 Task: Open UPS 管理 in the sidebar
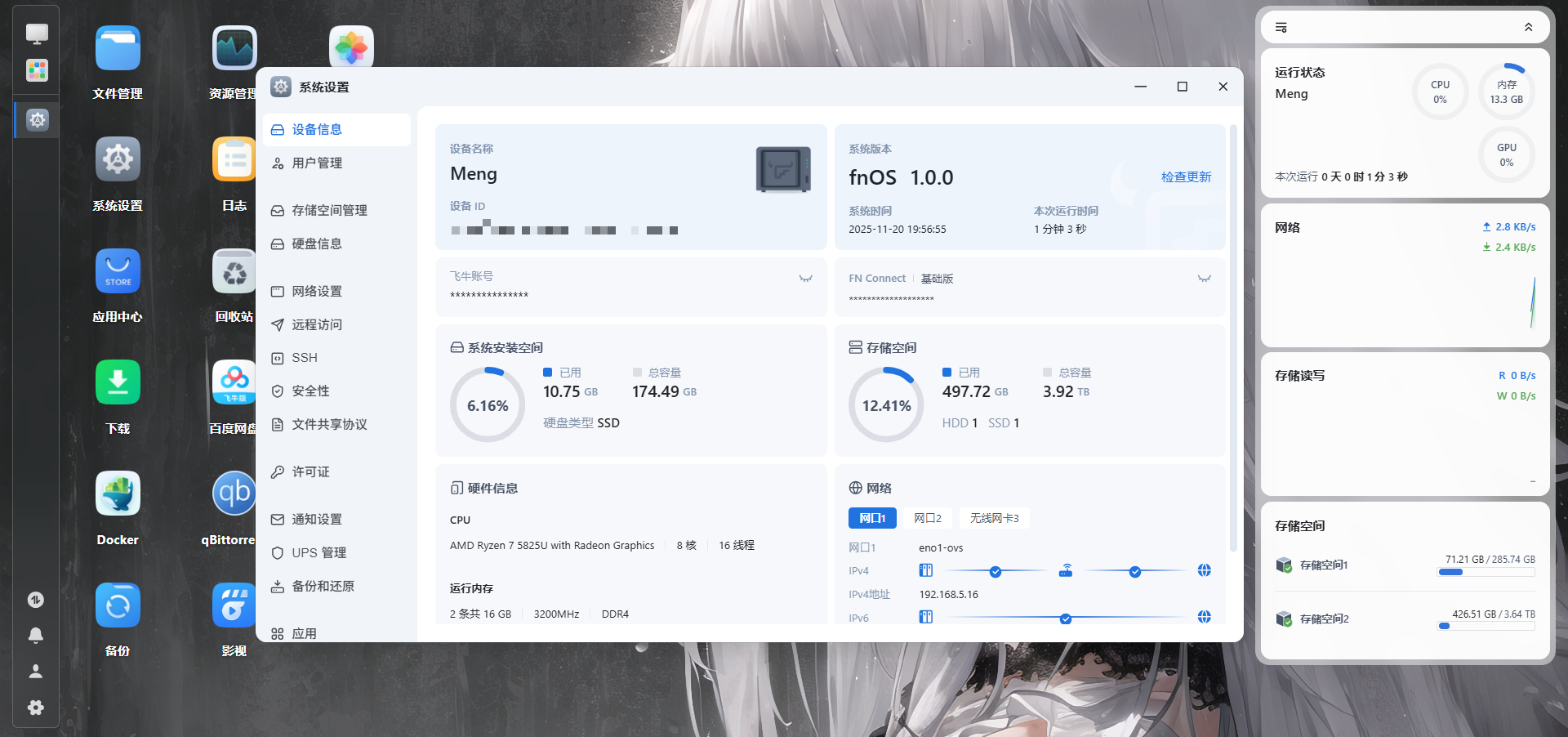point(336,553)
